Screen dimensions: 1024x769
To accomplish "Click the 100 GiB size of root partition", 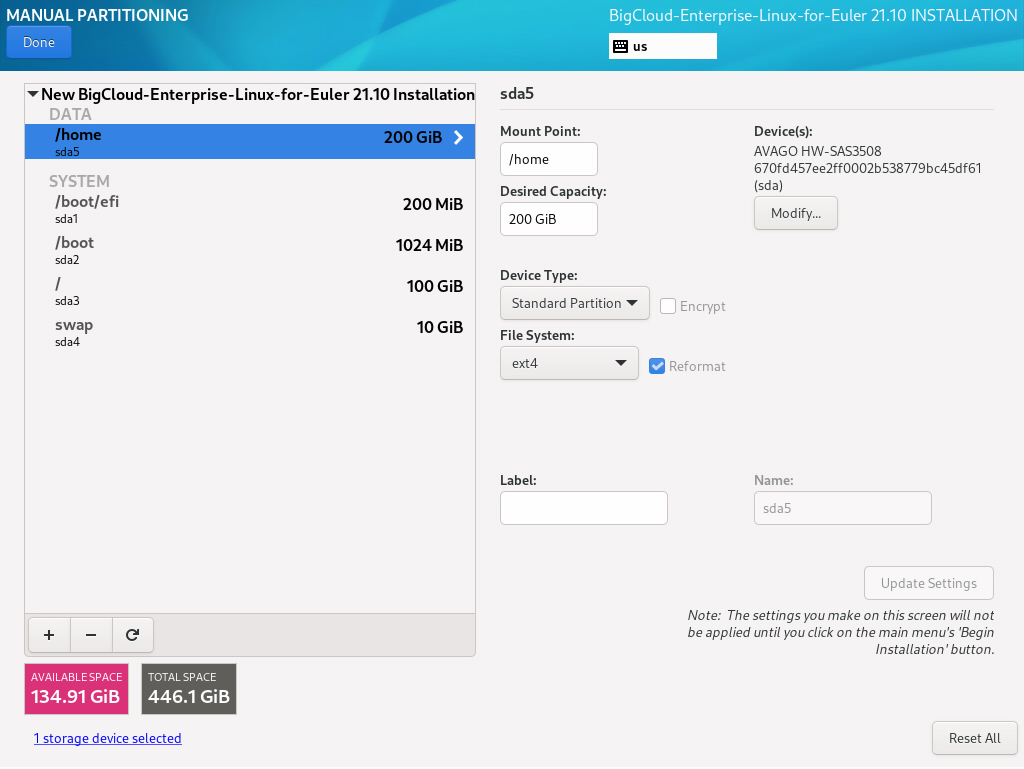I will click(x=435, y=286).
